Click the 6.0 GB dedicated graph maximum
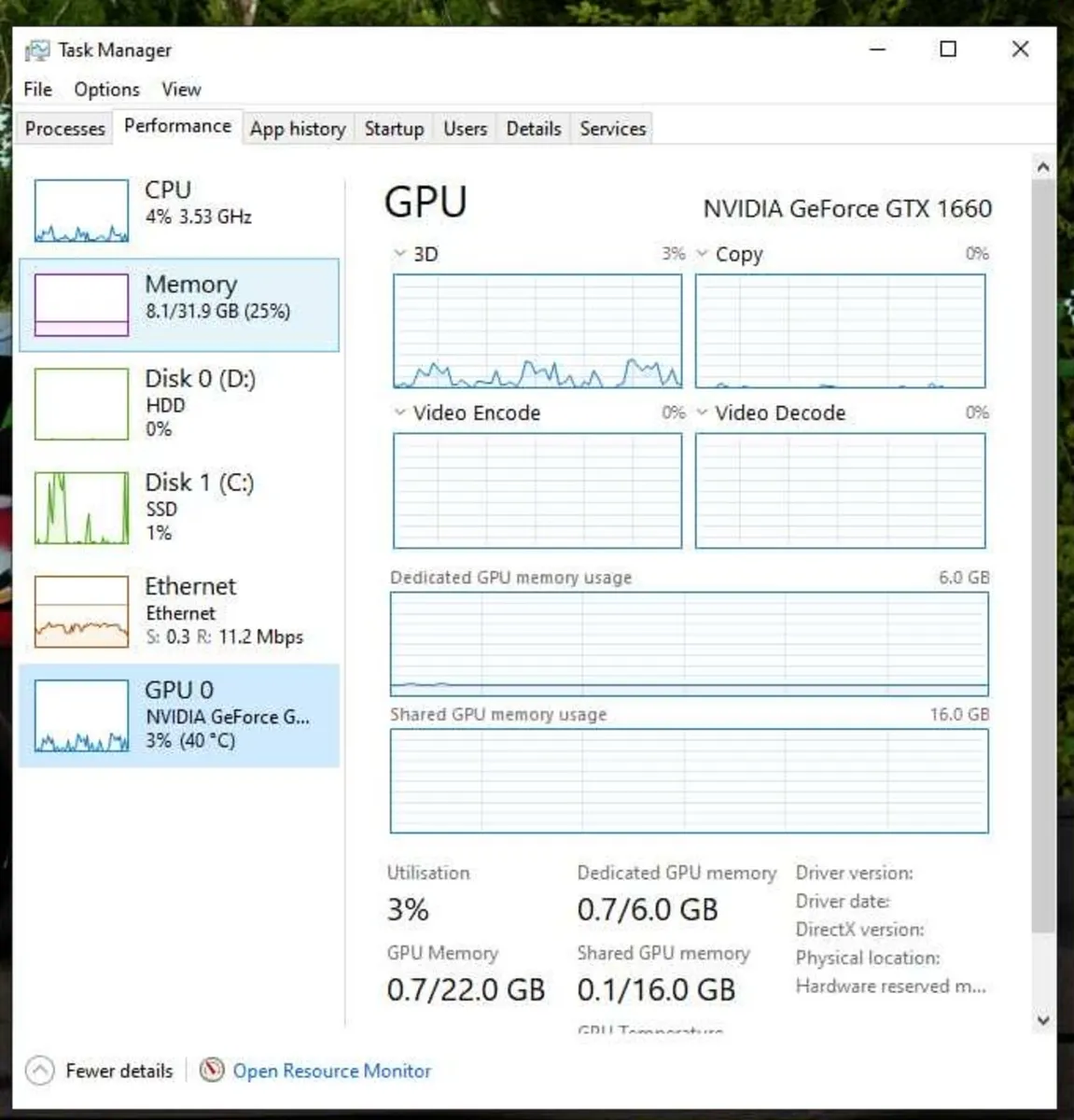 [x=964, y=578]
